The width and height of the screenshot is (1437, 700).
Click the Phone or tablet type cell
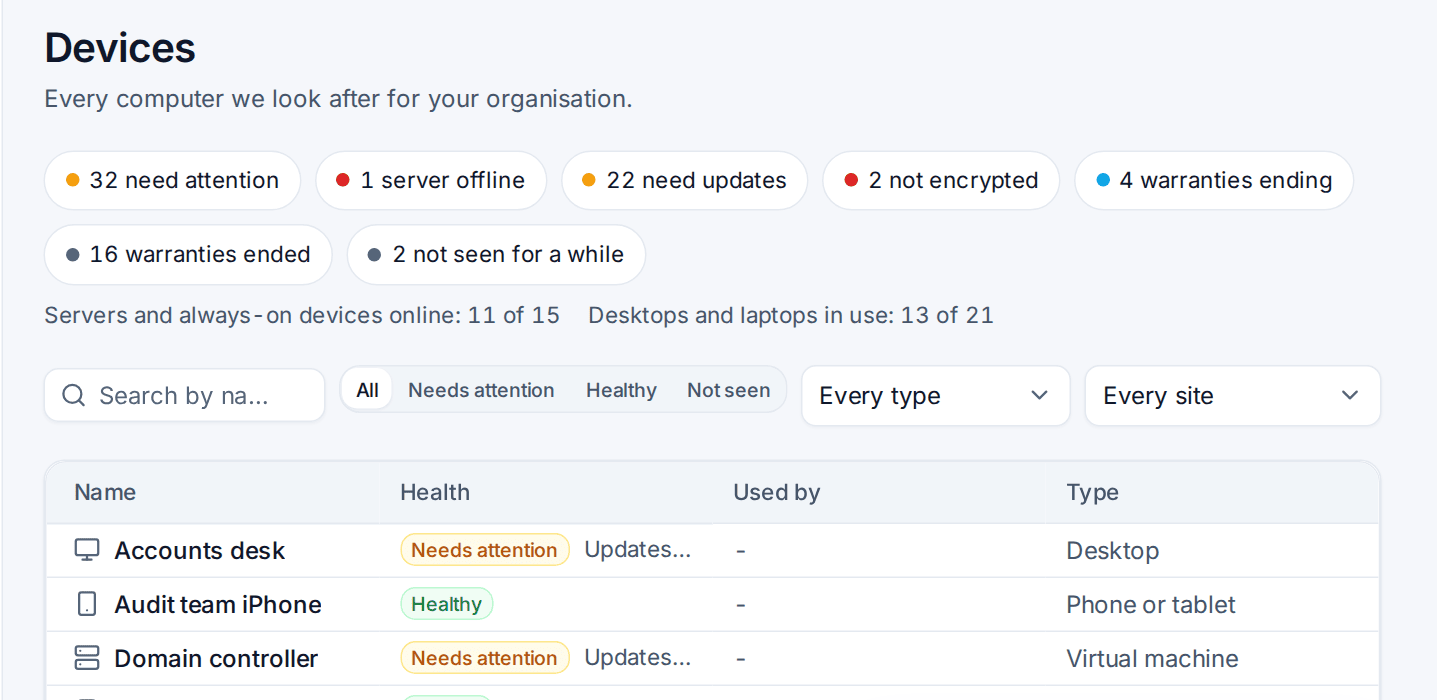point(1151,604)
